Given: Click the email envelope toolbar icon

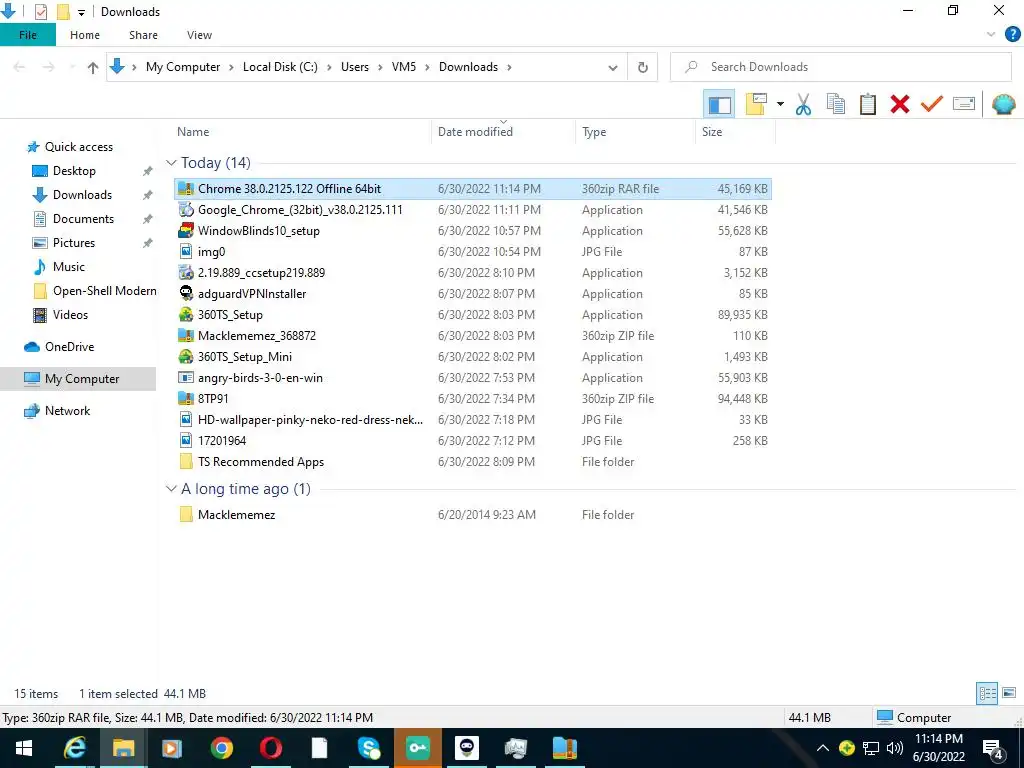Looking at the screenshot, I should click(964, 104).
